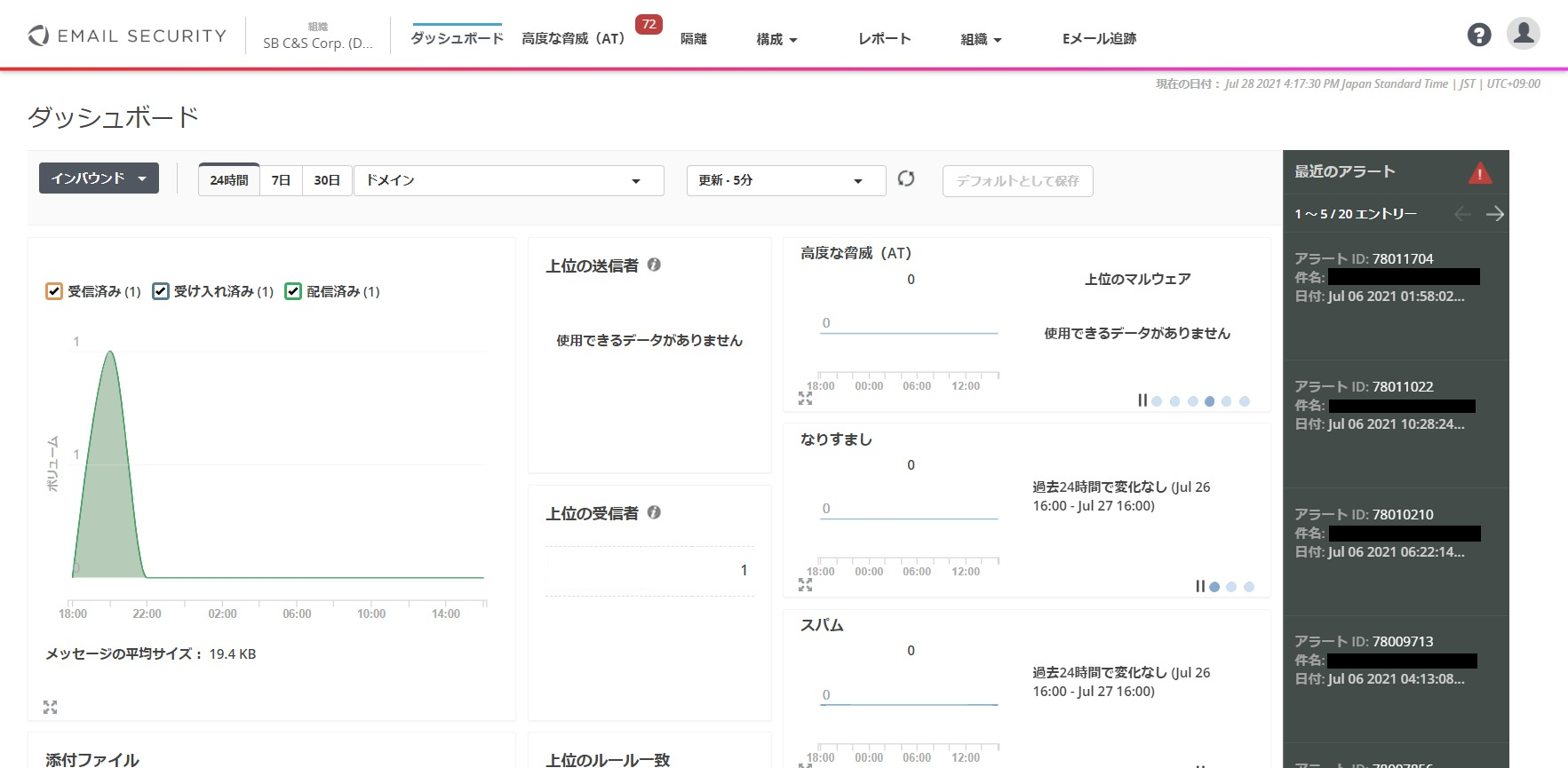The width and height of the screenshot is (1568, 768).
Task: Click the 上位のルール一致 section title
Action: click(x=608, y=759)
